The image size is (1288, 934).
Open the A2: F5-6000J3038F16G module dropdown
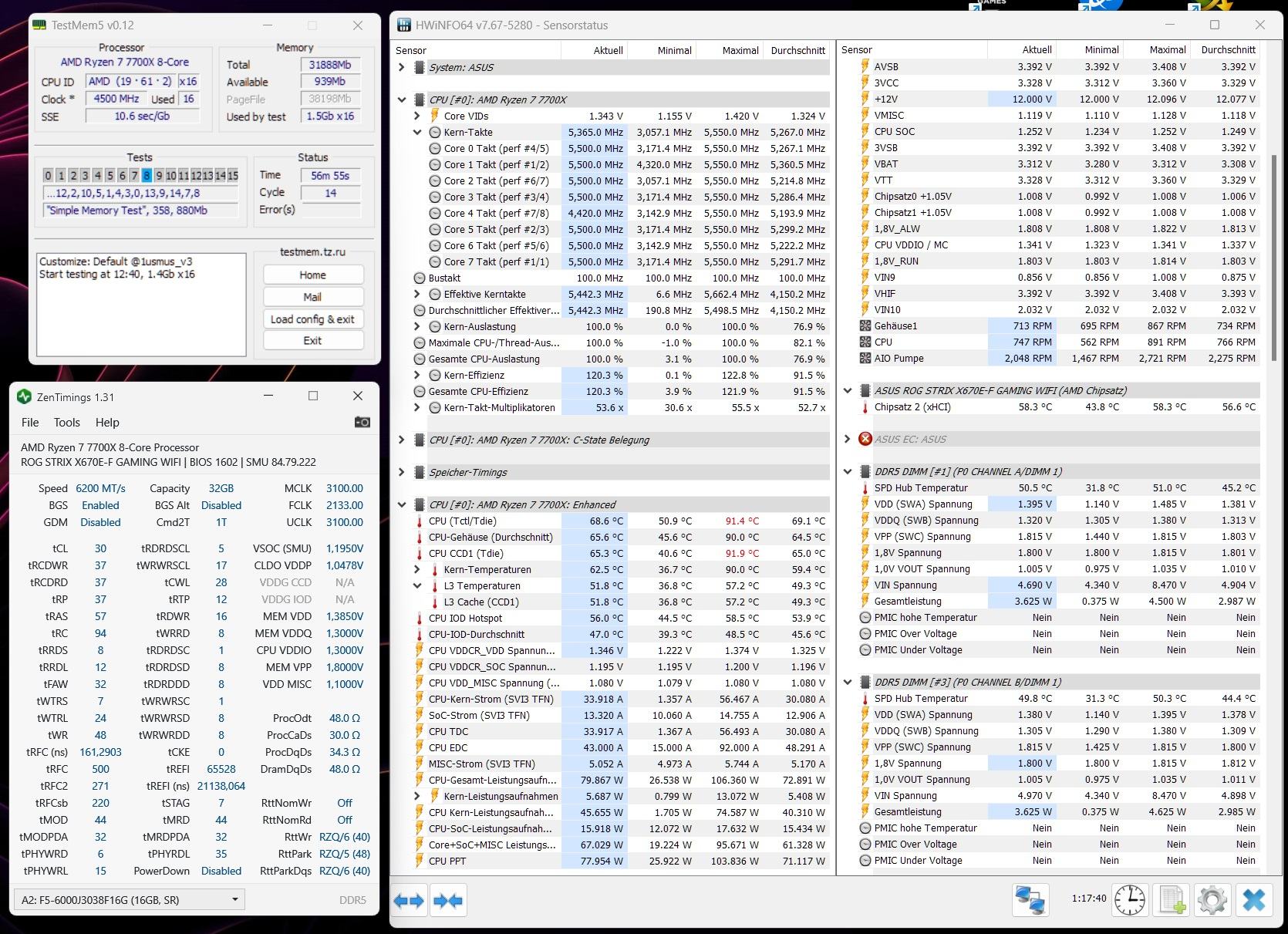(129, 899)
